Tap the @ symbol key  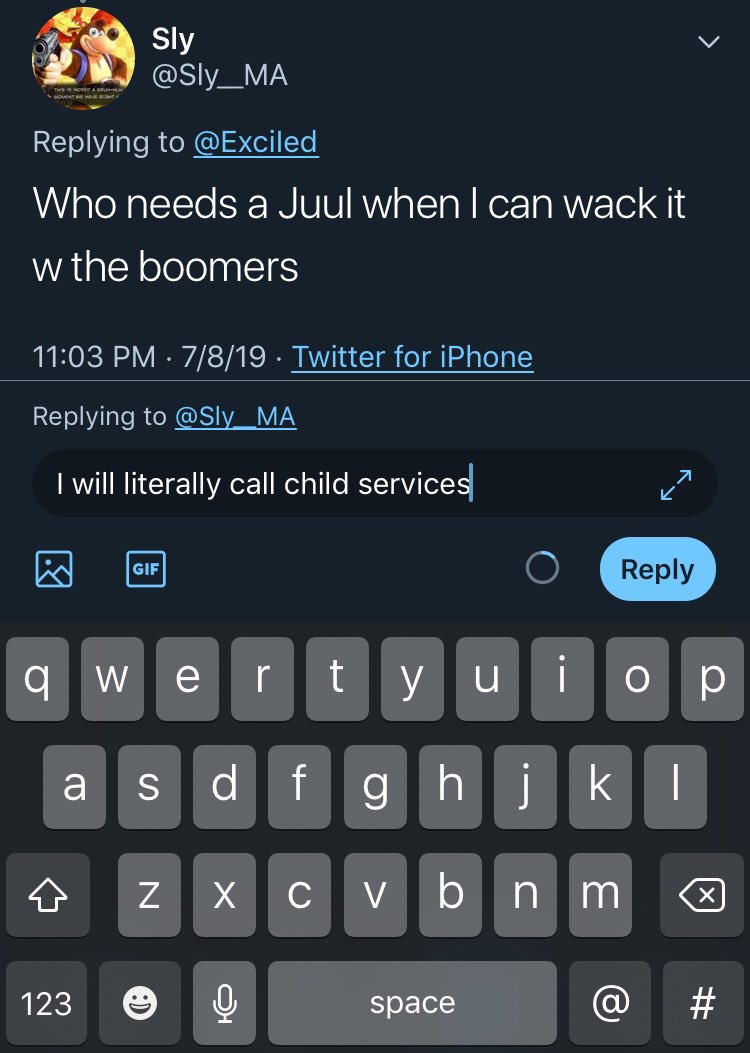(x=610, y=1003)
